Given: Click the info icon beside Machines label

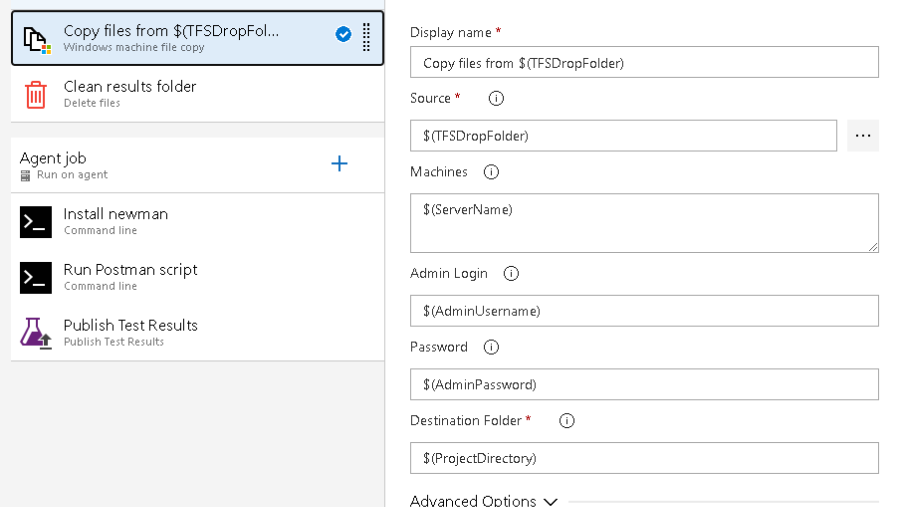Looking at the screenshot, I should coord(491,172).
